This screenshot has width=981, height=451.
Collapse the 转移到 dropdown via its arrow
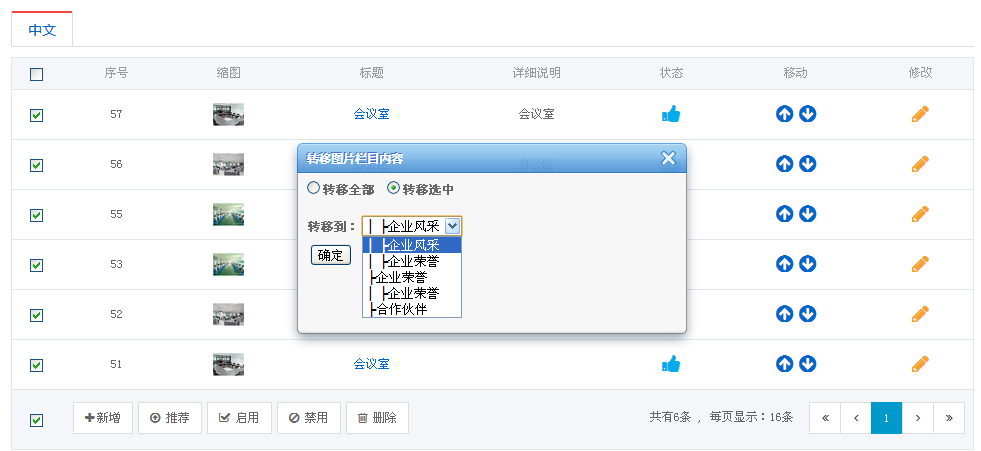pyautogui.click(x=452, y=226)
